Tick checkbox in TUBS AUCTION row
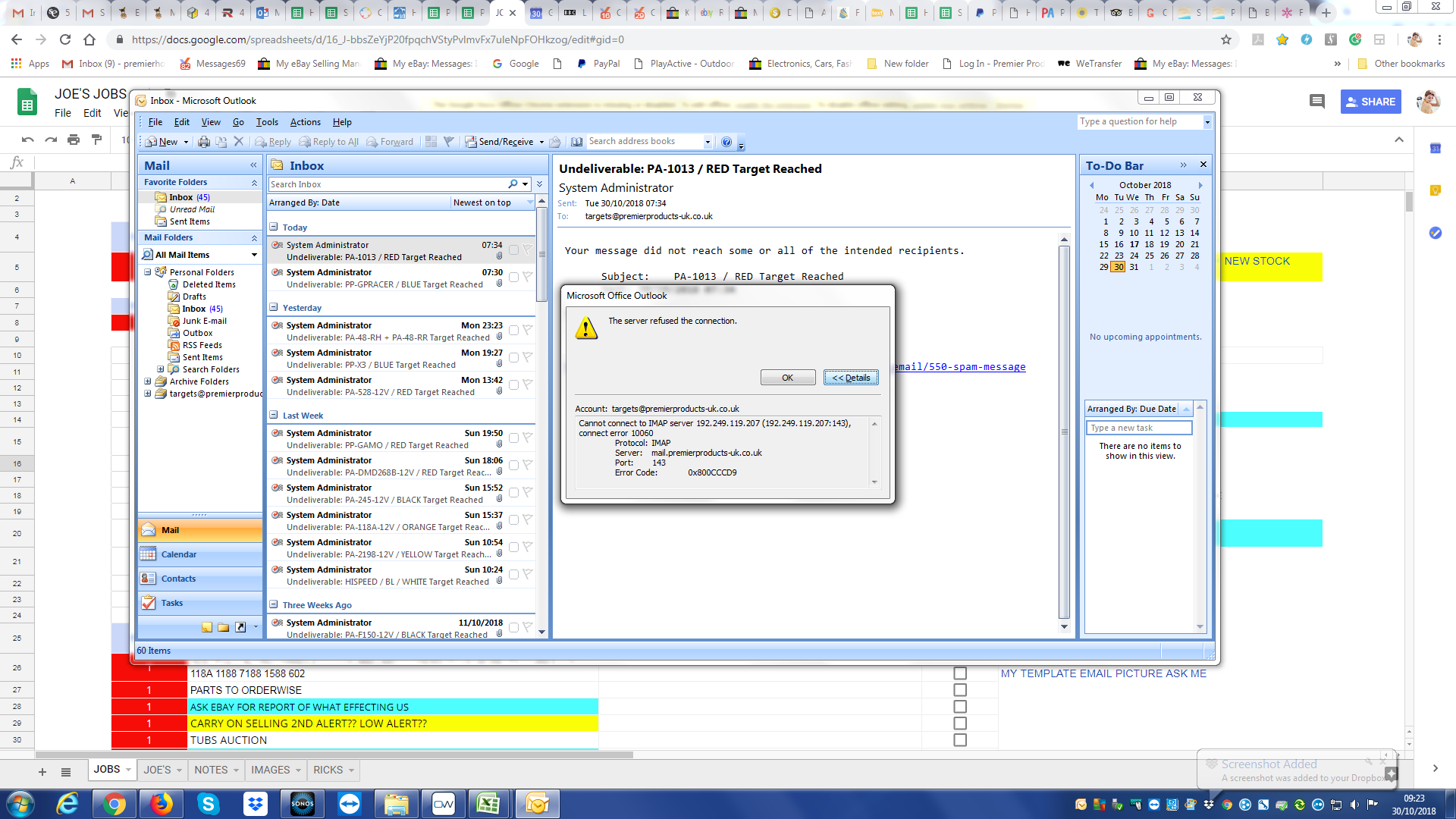The height and width of the screenshot is (819, 1456). click(960, 740)
